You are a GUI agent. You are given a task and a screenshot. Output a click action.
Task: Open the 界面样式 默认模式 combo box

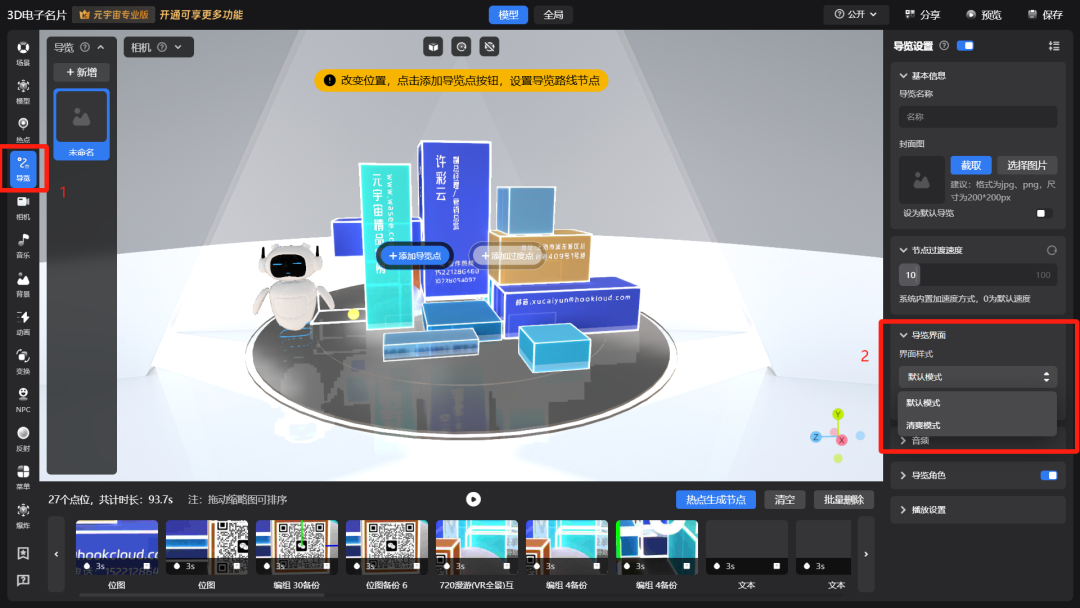click(977, 377)
